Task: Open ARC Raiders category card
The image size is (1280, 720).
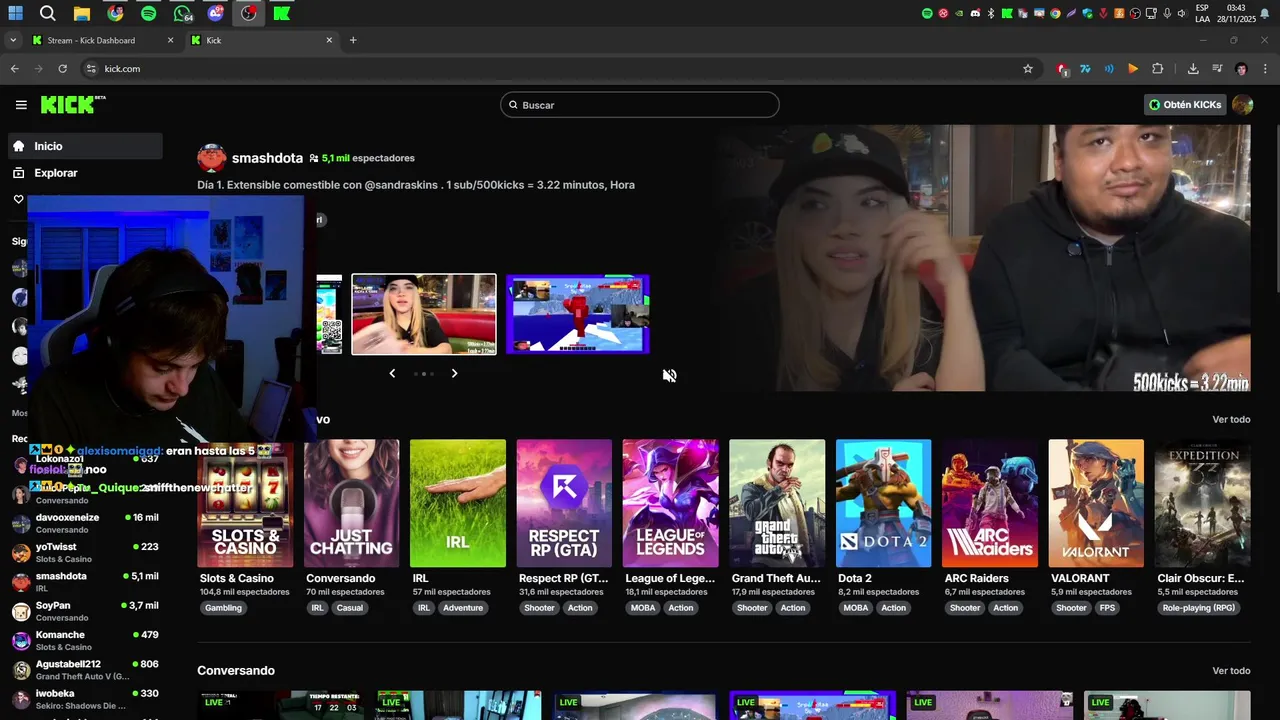Action: pyautogui.click(x=990, y=503)
